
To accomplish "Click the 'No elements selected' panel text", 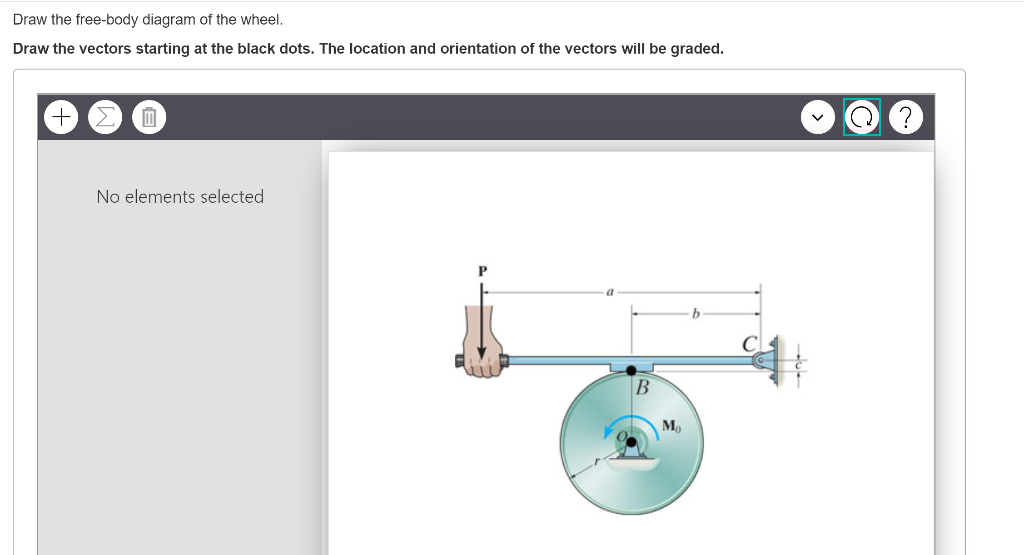I will pyautogui.click(x=180, y=197).
